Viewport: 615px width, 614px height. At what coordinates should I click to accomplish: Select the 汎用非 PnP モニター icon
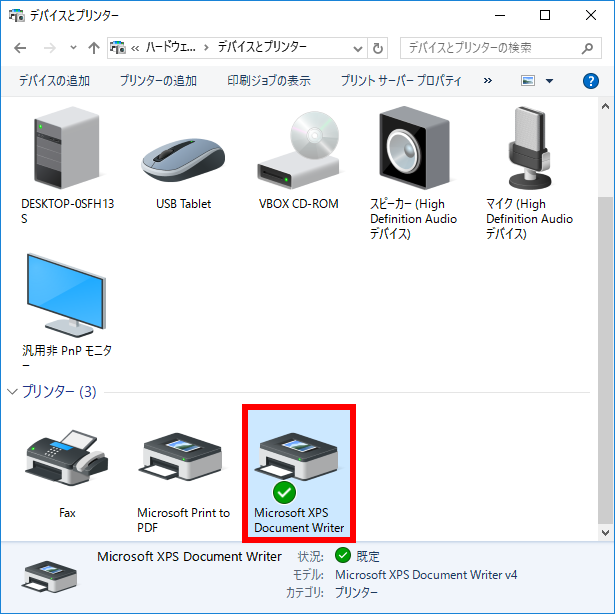pyautogui.click(x=66, y=295)
